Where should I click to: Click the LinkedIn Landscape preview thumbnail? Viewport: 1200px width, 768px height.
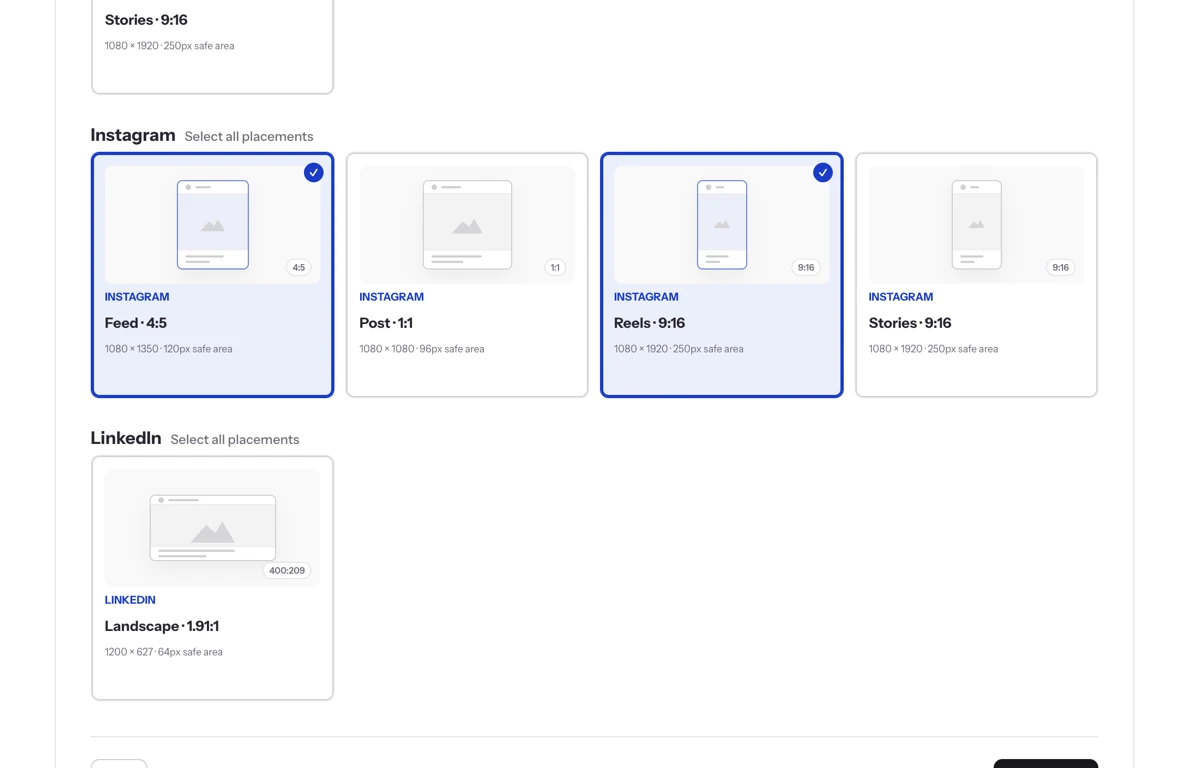[213, 528]
